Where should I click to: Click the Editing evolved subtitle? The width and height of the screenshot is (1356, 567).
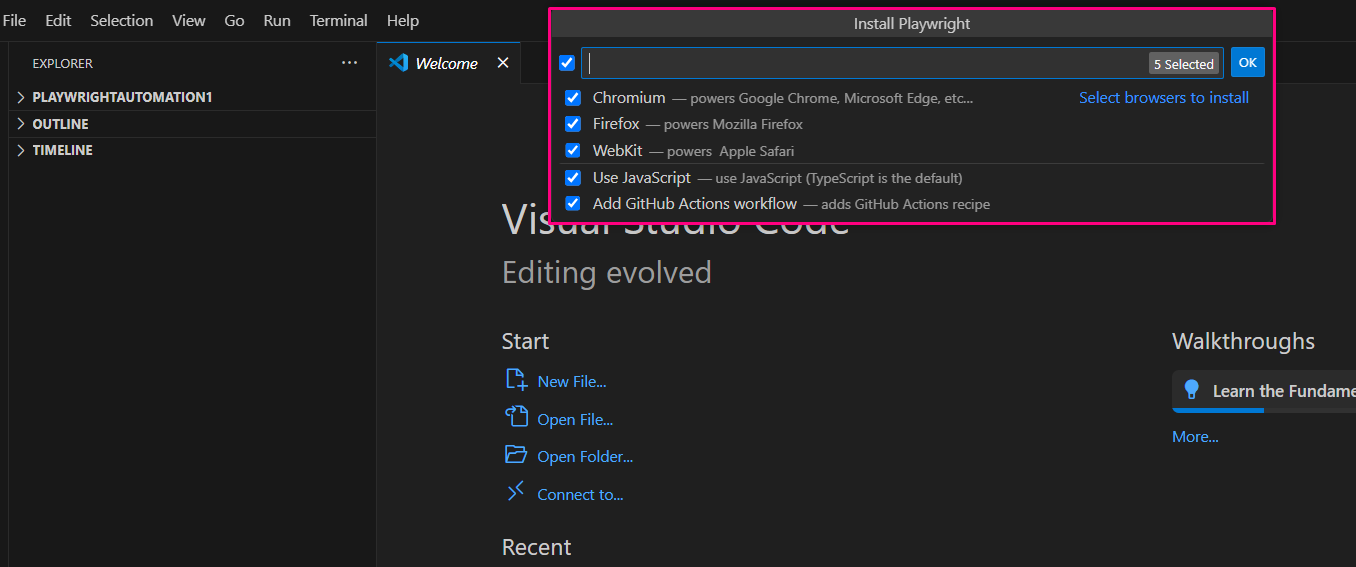click(x=607, y=272)
